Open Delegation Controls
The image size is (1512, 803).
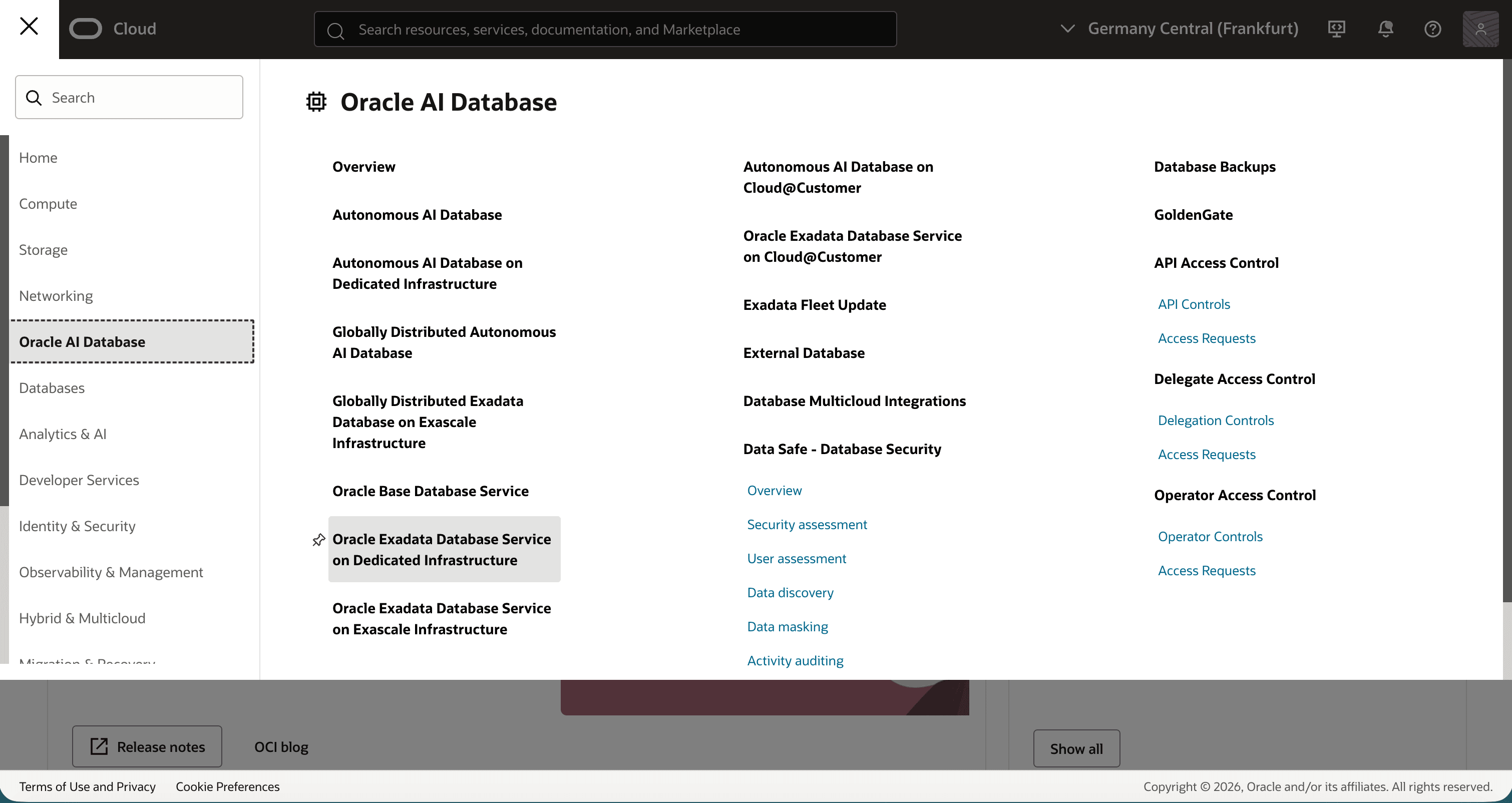tap(1216, 421)
